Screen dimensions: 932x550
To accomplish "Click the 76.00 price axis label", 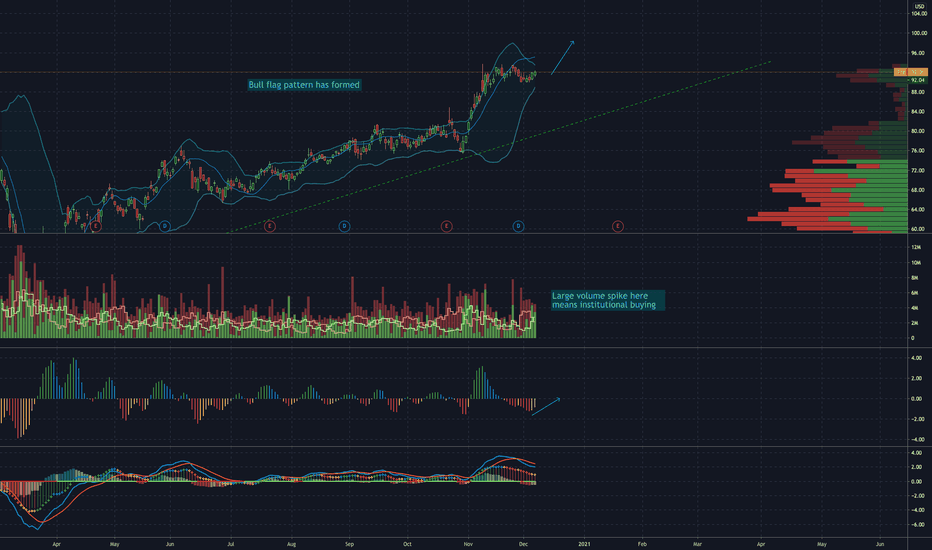I will click(x=918, y=151).
